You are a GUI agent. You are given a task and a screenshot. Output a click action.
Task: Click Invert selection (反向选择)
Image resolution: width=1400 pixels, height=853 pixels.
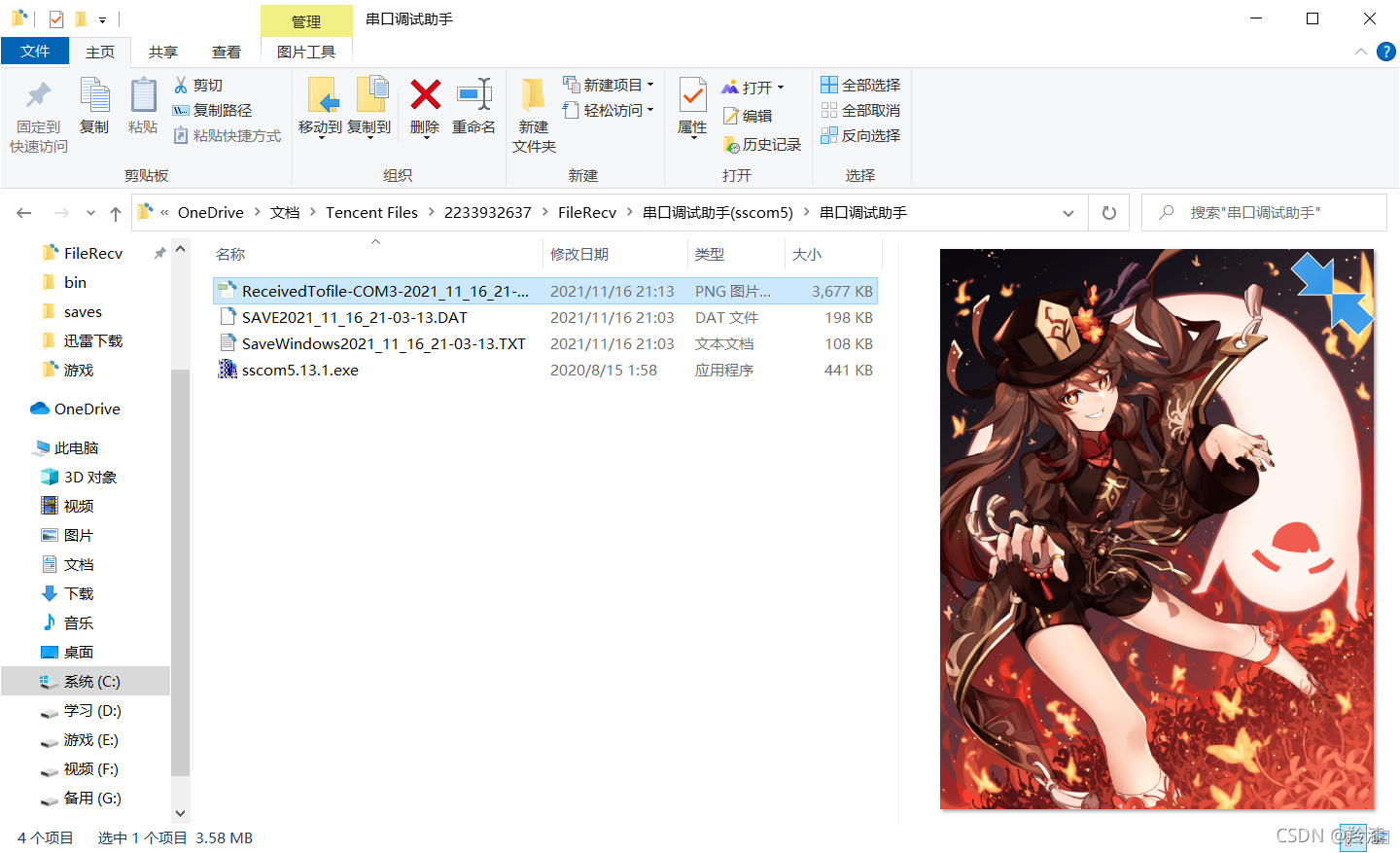click(860, 136)
